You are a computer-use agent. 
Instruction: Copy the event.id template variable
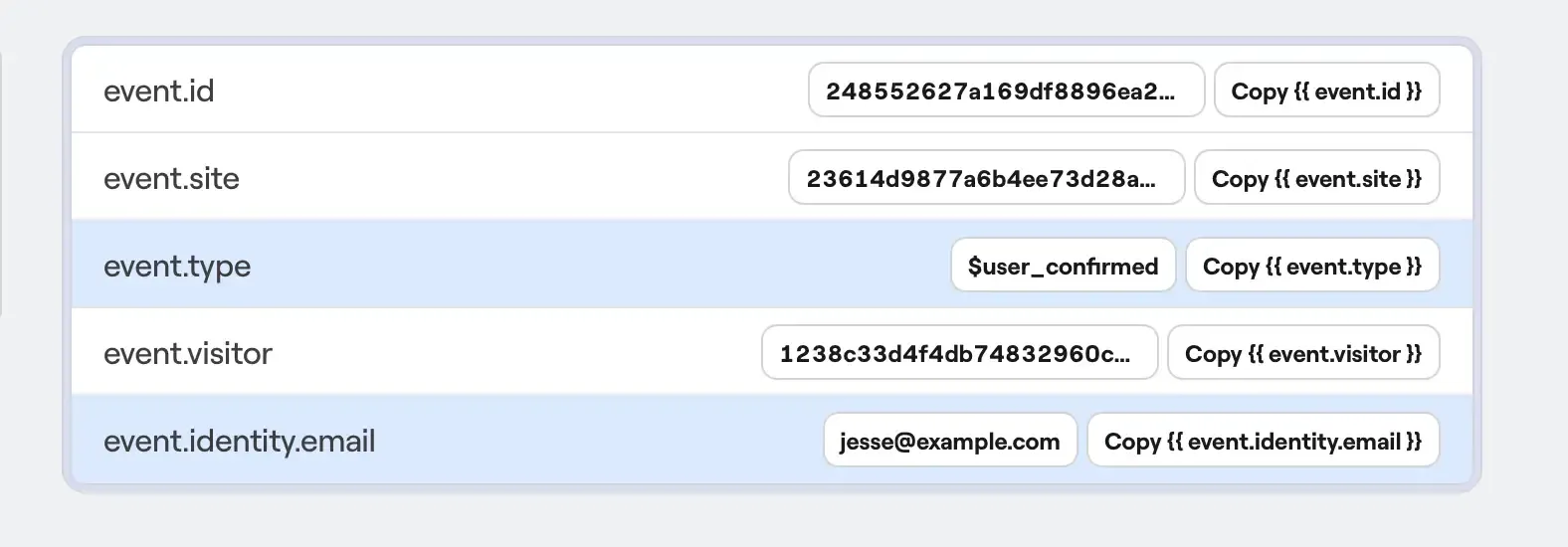point(1326,91)
